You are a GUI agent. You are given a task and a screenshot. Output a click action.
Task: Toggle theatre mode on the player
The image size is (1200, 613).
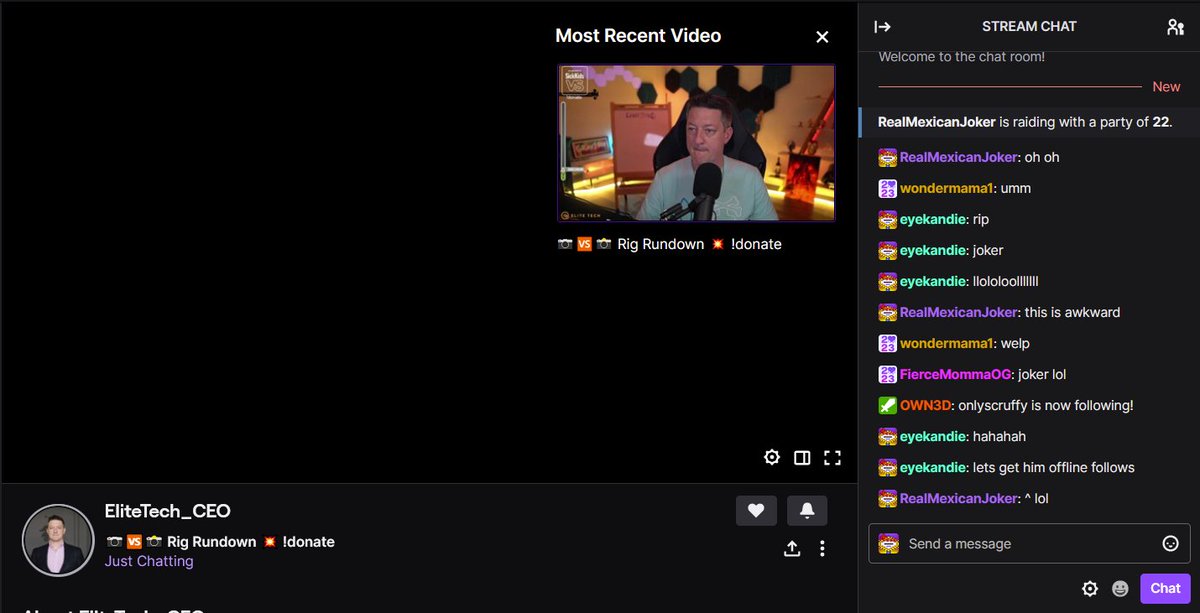click(802, 457)
